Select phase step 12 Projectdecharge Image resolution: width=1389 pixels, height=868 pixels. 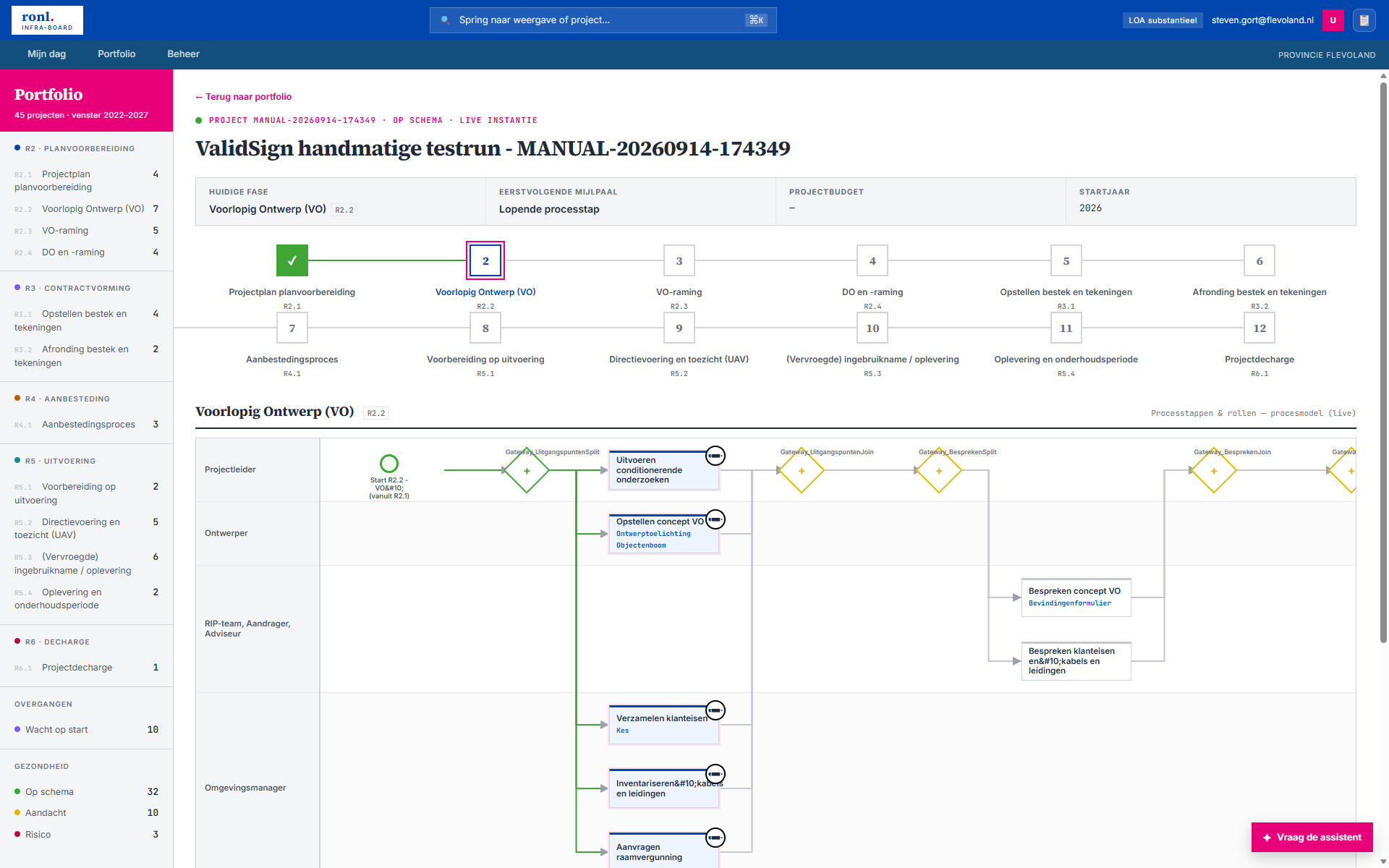coord(1260,328)
